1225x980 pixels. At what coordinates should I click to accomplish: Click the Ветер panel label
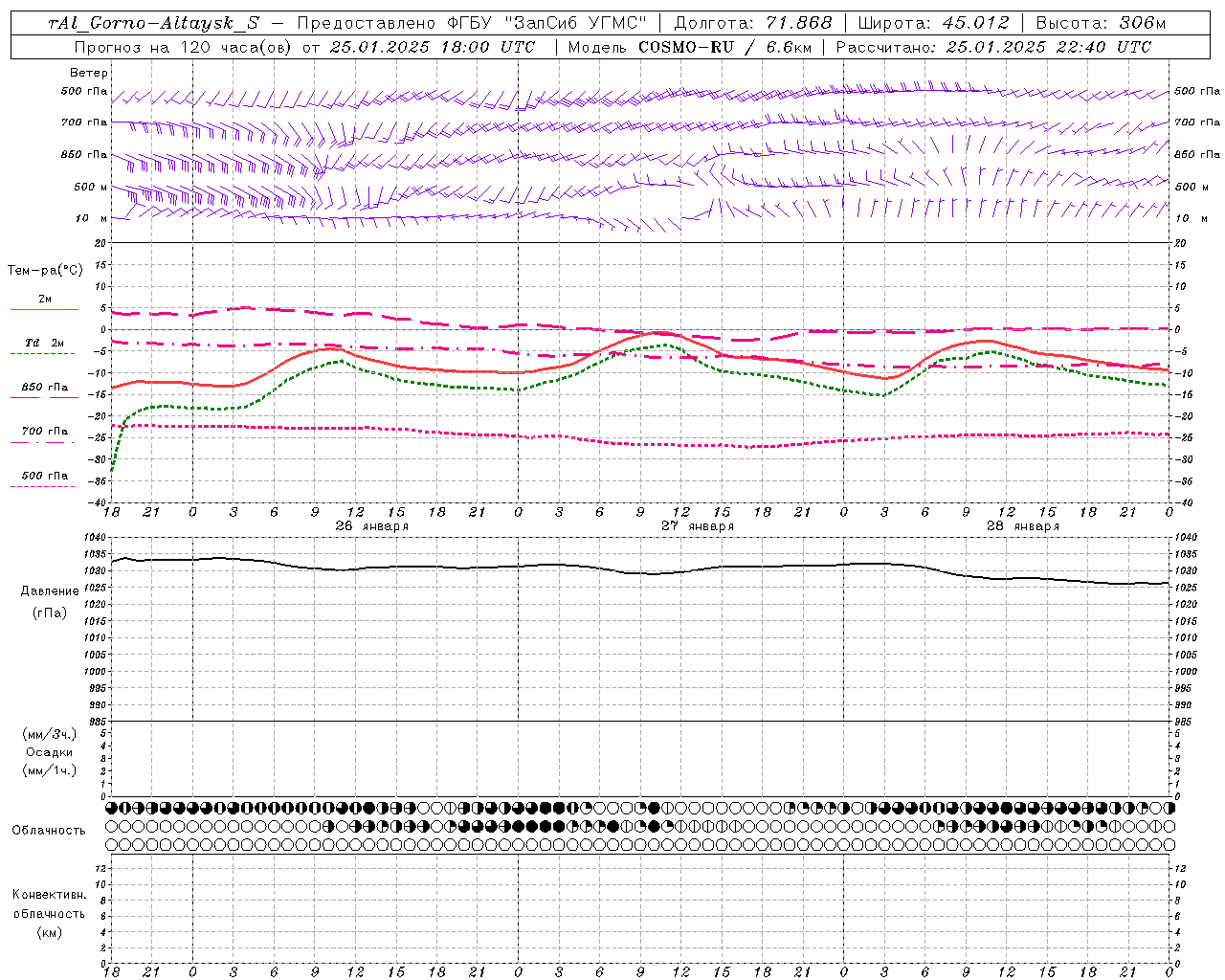(x=89, y=73)
